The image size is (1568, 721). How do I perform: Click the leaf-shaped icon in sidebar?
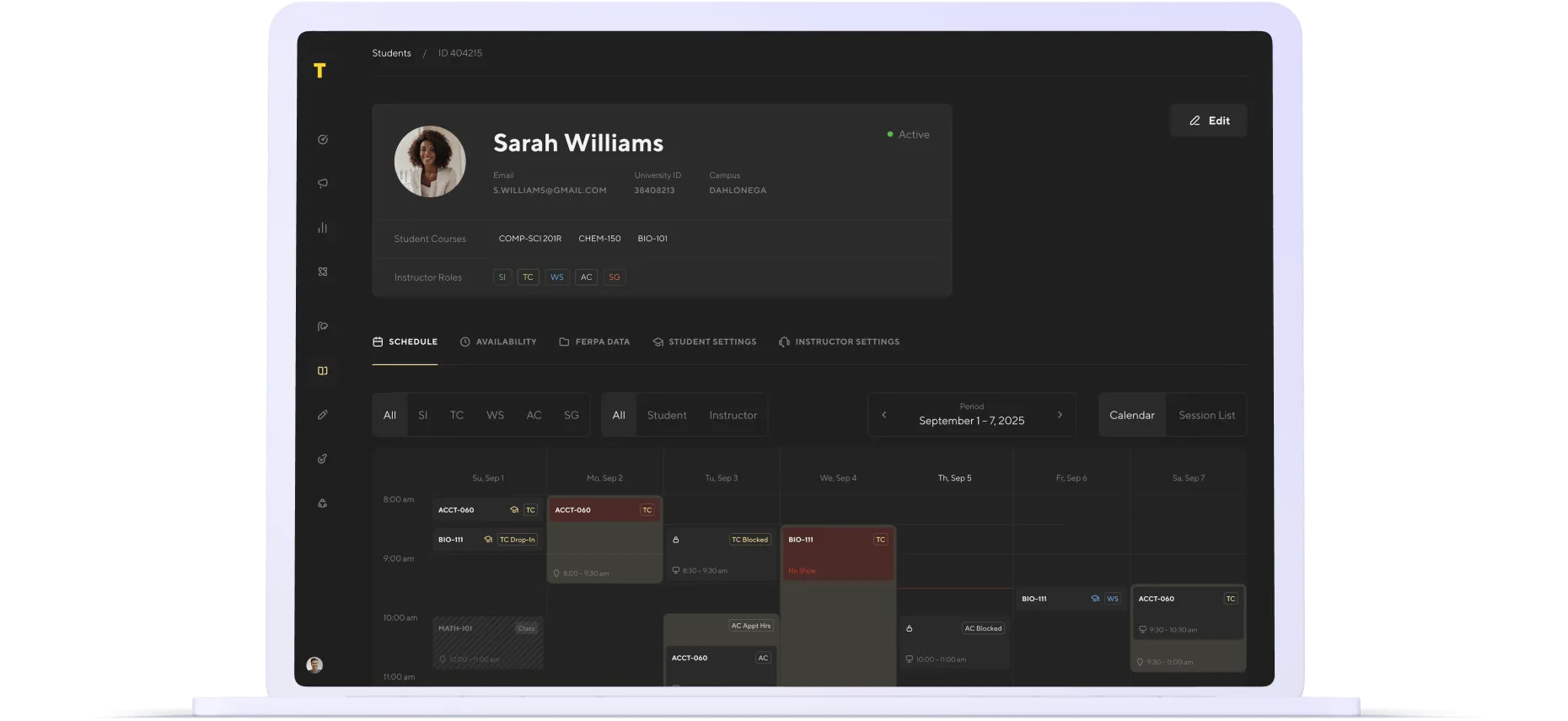pos(322,326)
